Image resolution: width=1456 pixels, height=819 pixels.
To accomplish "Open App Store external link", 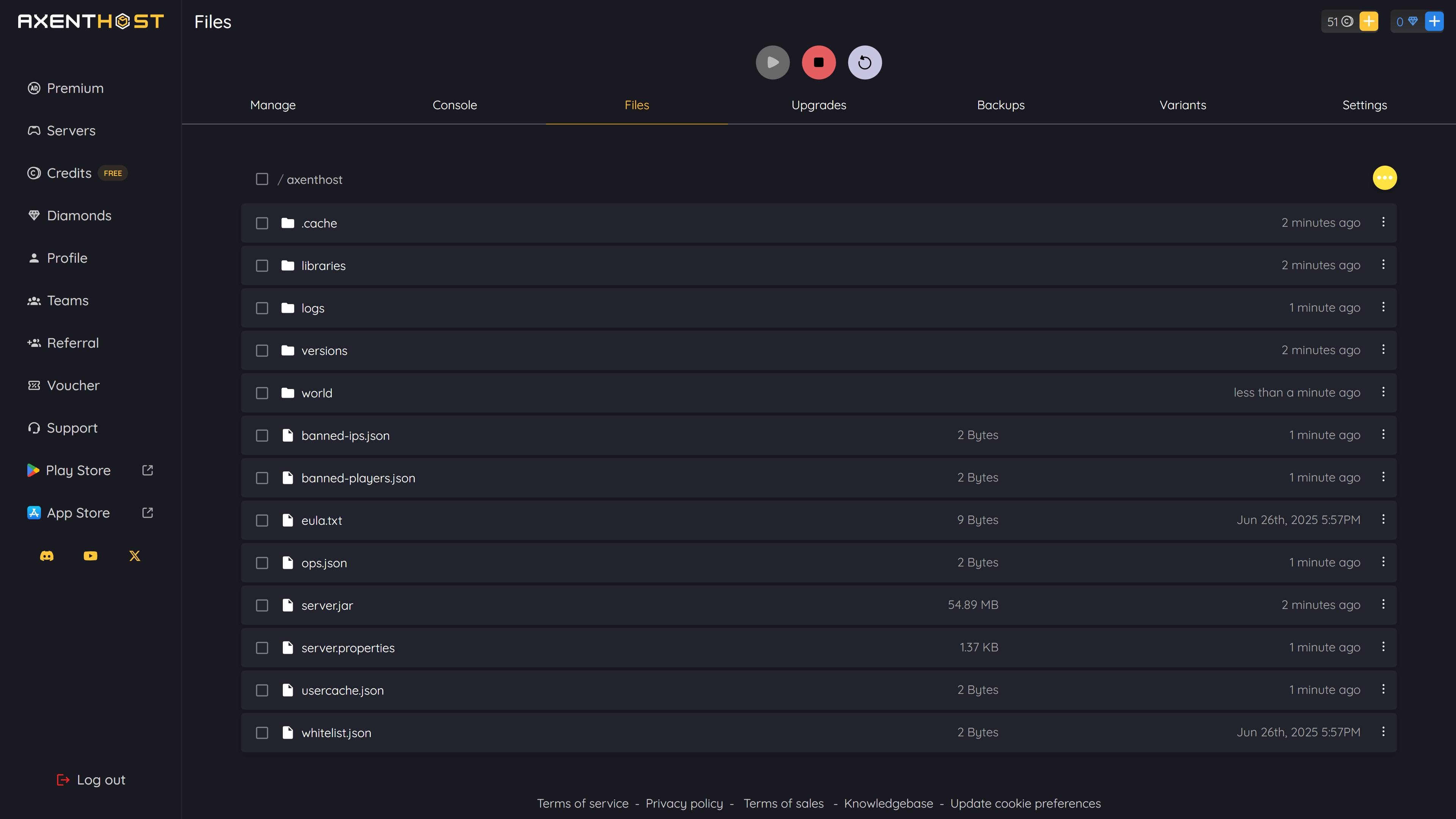I will tap(91, 513).
